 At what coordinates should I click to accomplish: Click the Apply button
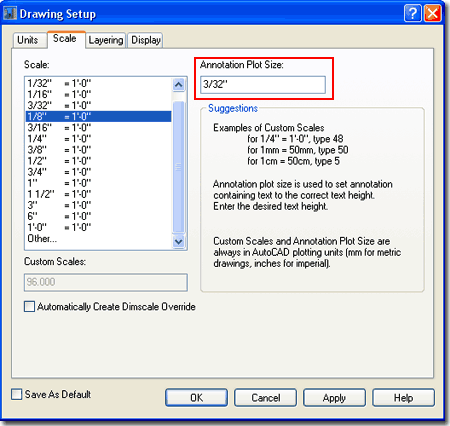coord(334,397)
